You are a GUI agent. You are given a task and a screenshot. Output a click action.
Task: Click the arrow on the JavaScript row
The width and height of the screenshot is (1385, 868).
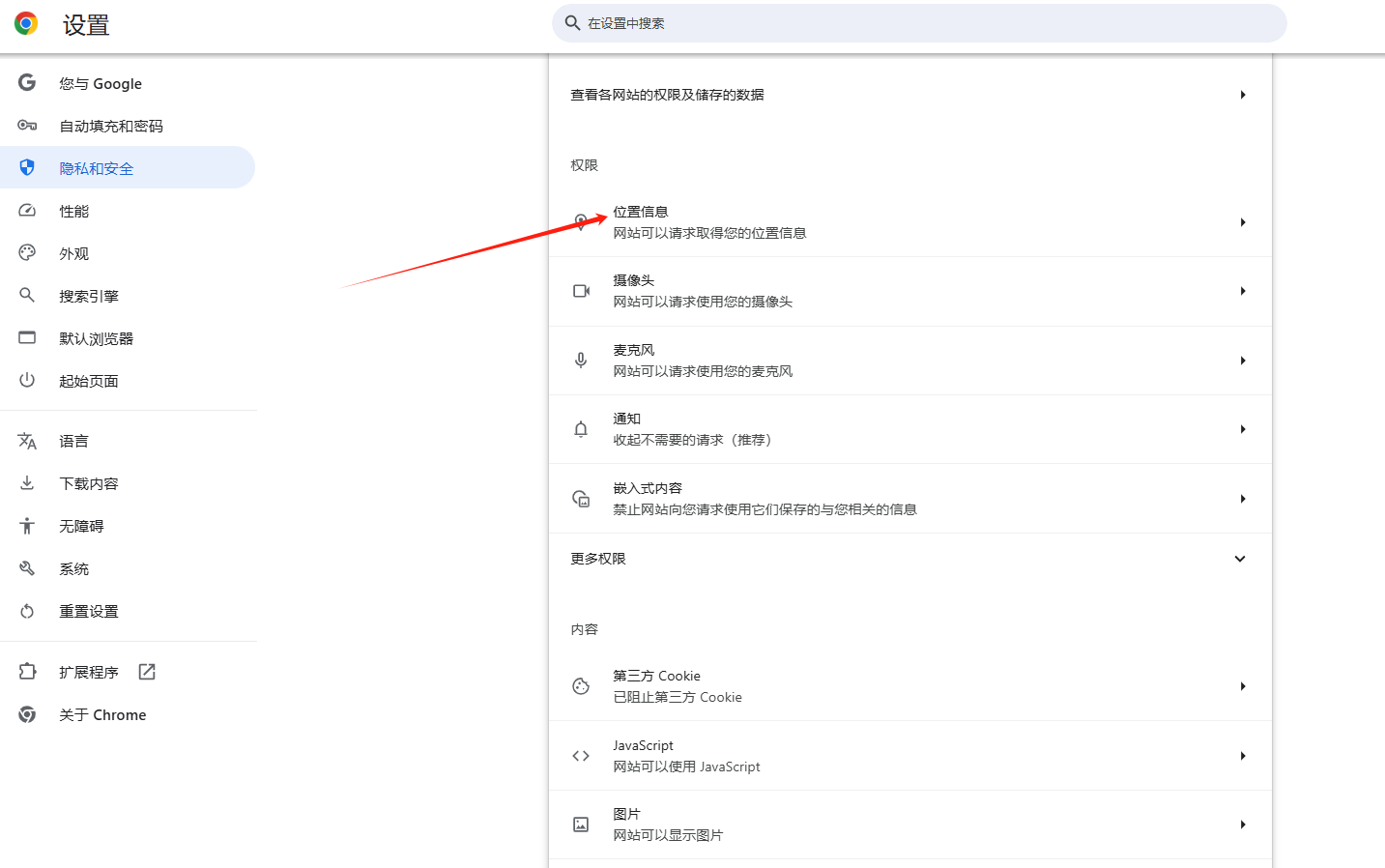pos(1243,756)
